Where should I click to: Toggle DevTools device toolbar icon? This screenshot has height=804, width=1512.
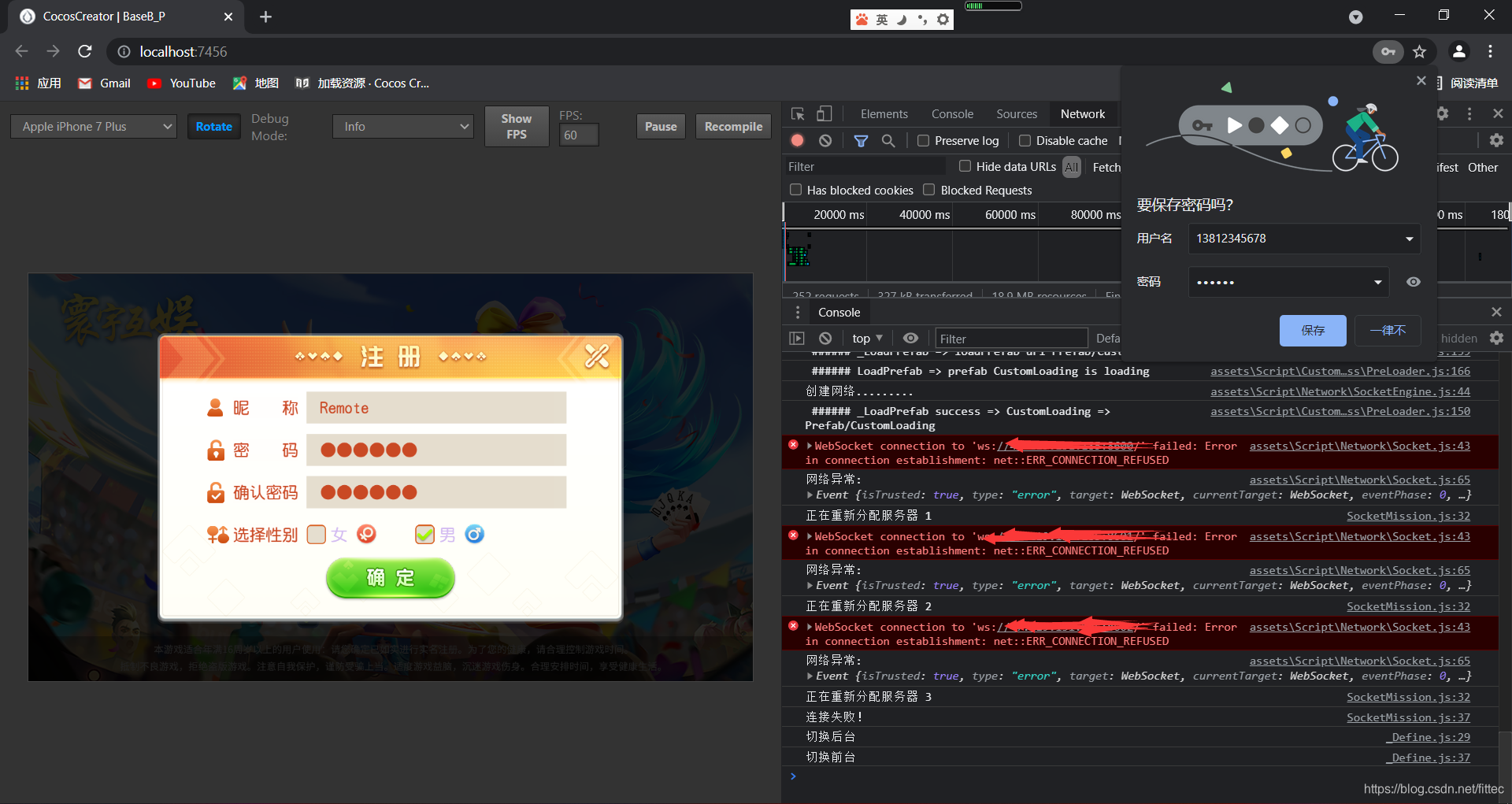(824, 114)
